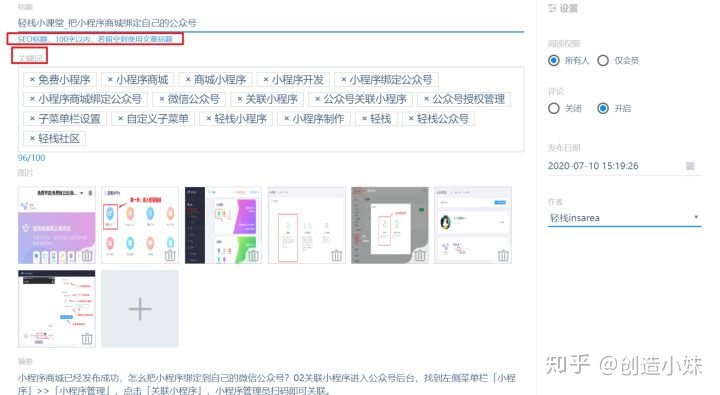Click the 设置 settings icon
Viewport: 720px width, 395px height.
click(552, 8)
